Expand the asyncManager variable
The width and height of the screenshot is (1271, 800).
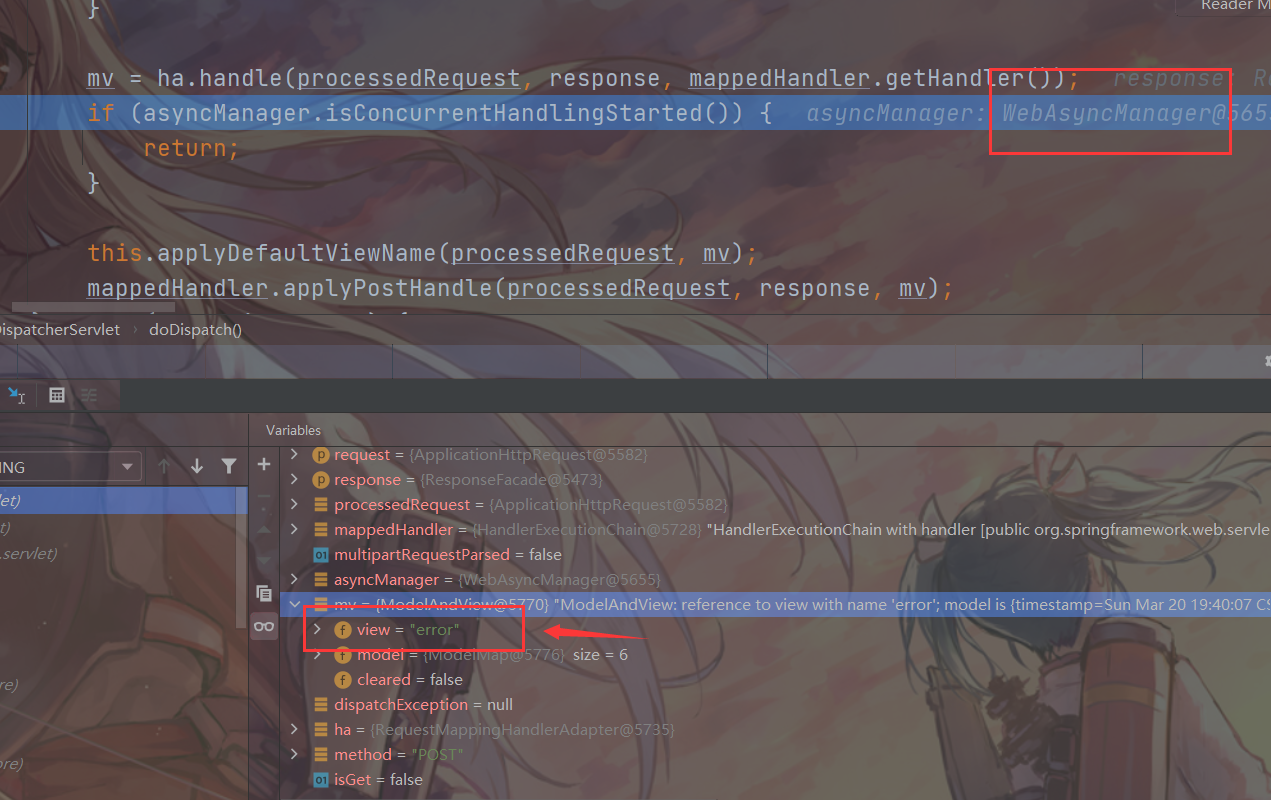click(x=294, y=580)
